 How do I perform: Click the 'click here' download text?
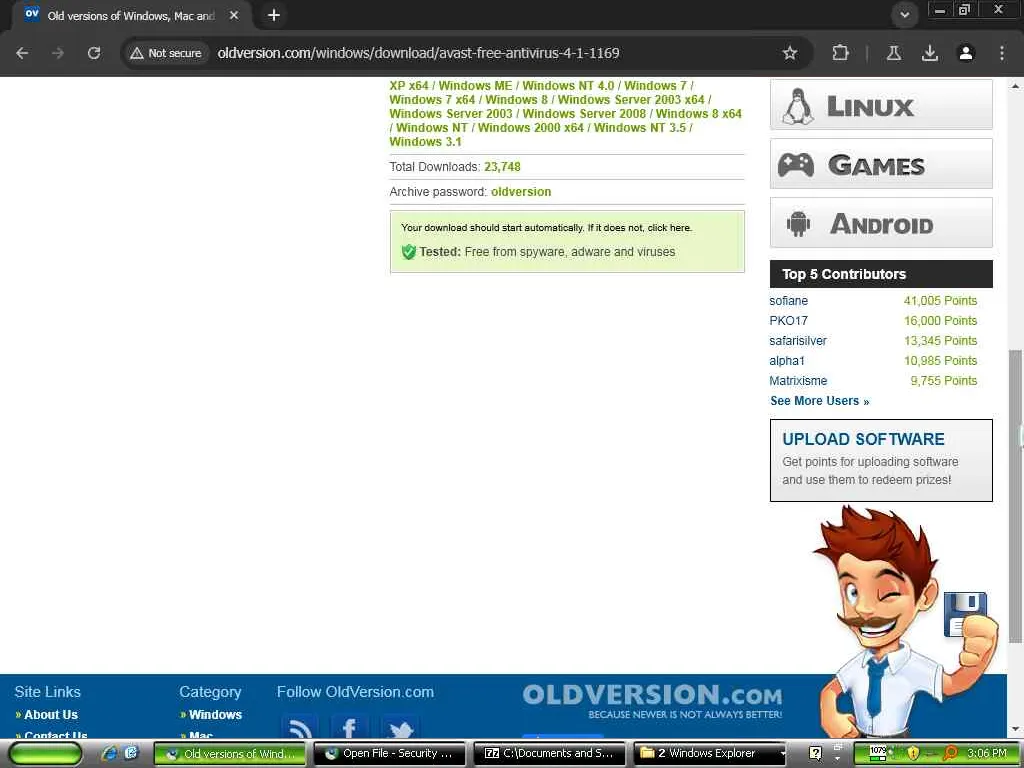(669, 228)
